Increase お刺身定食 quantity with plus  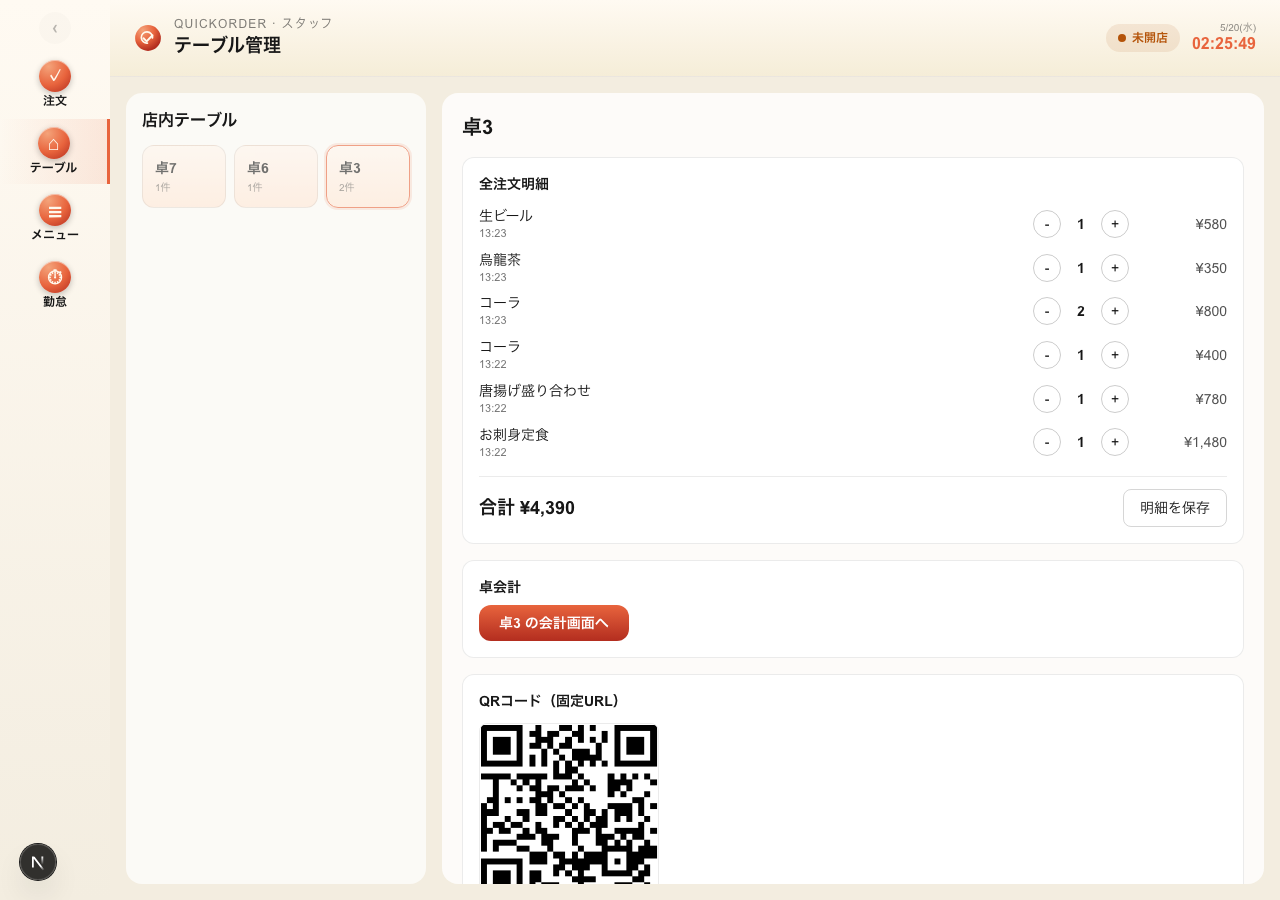coord(1115,442)
